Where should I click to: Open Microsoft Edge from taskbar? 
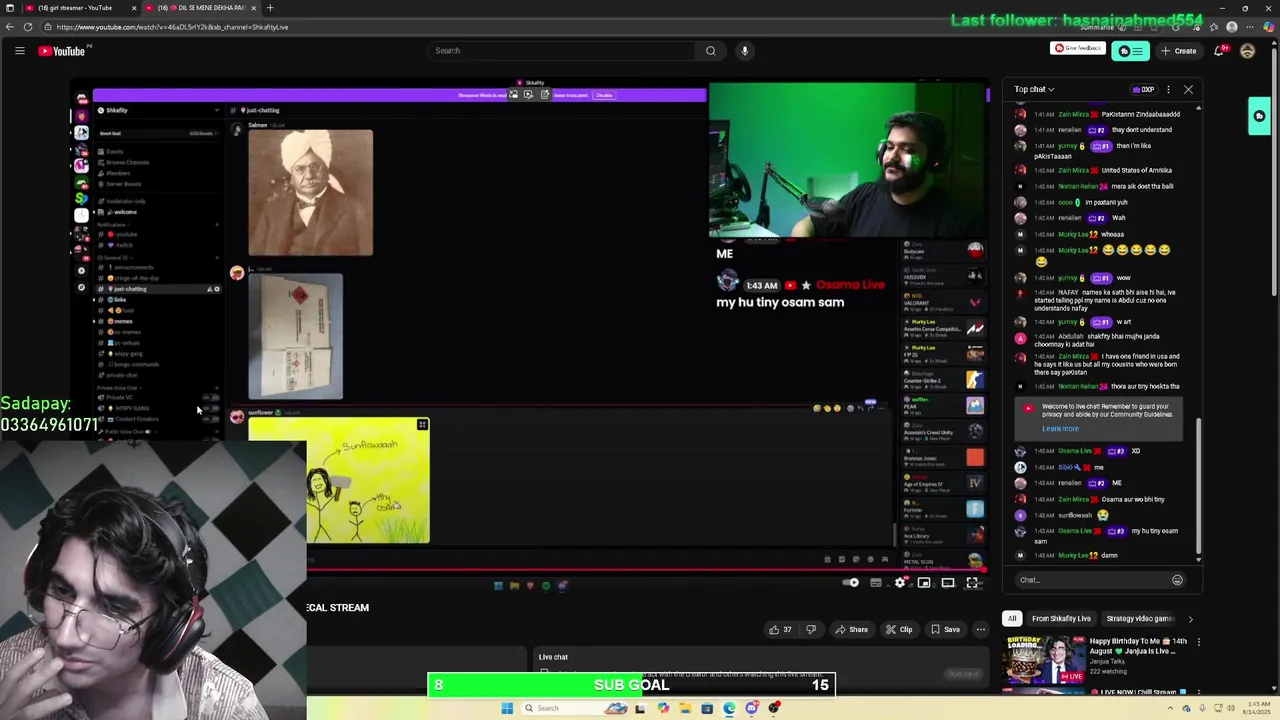(729, 708)
